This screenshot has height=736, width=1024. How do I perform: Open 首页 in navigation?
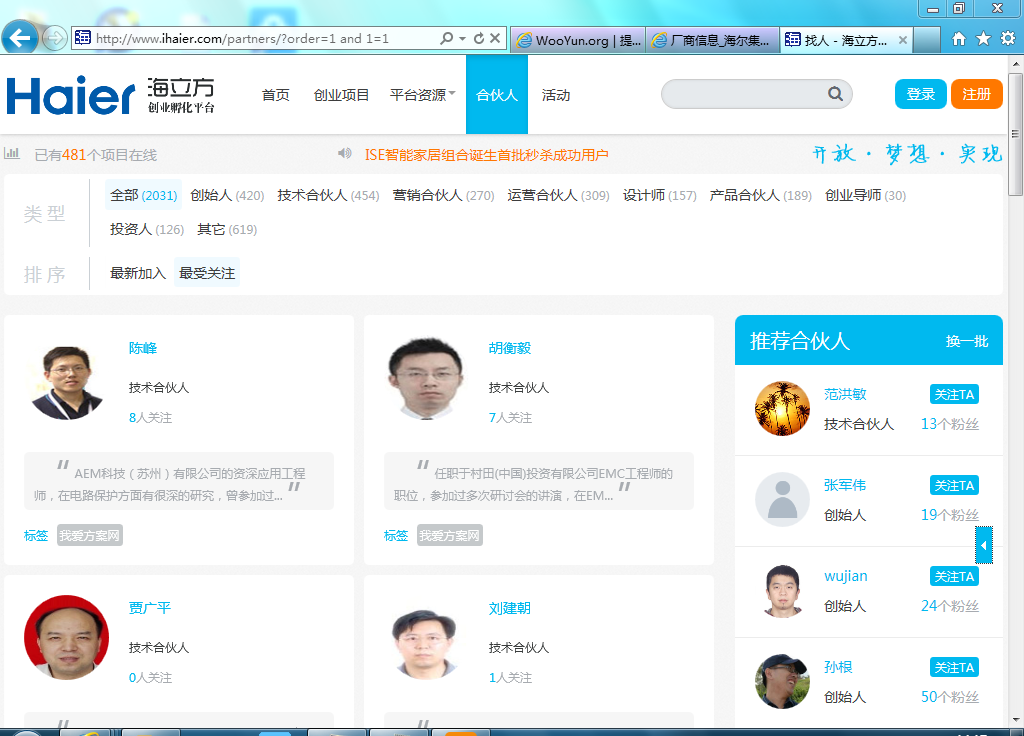(276, 95)
